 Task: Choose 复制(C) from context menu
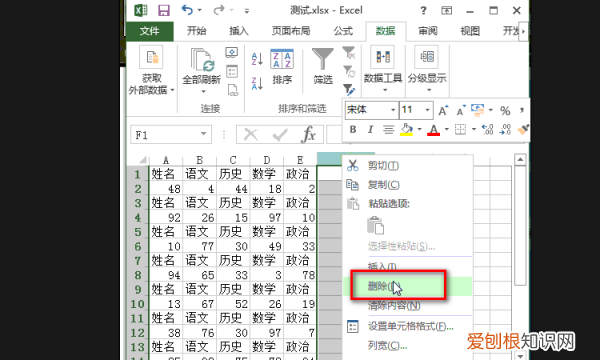(408, 185)
